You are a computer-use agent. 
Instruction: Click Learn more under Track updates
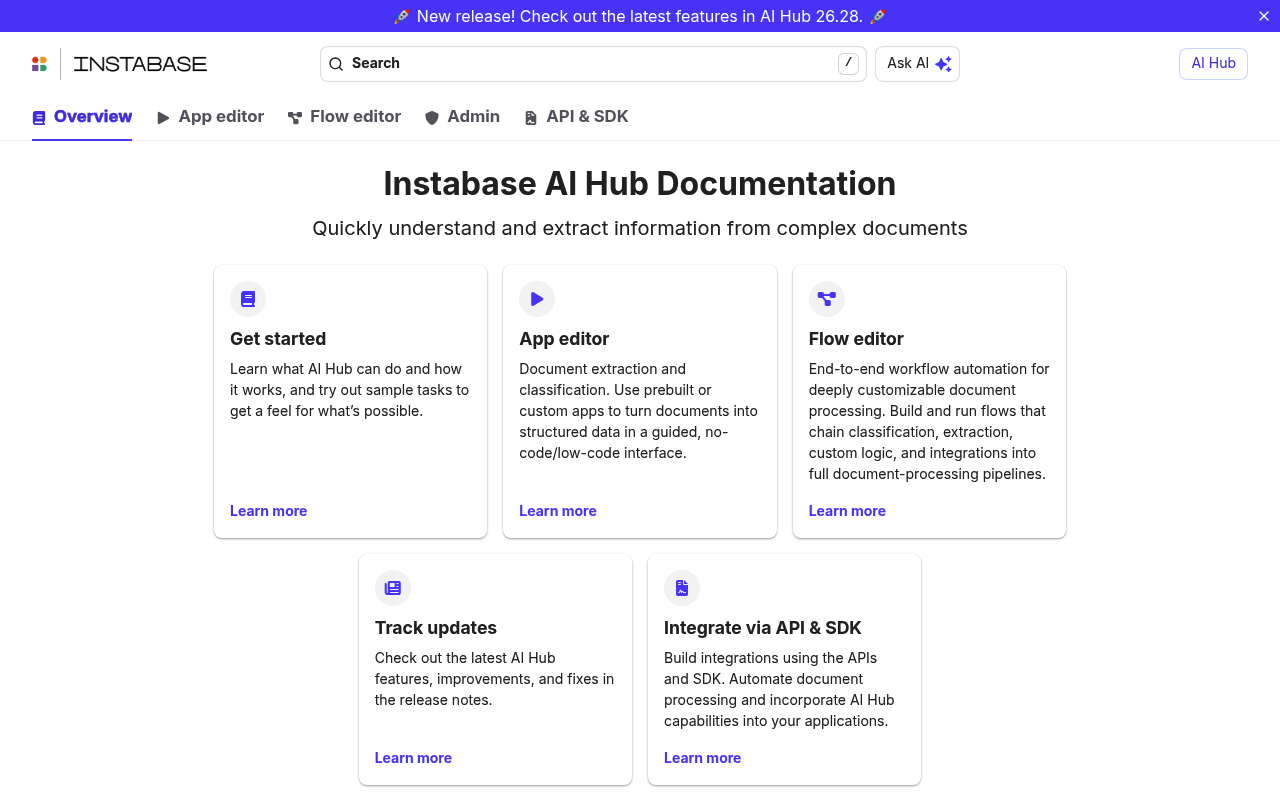click(413, 758)
